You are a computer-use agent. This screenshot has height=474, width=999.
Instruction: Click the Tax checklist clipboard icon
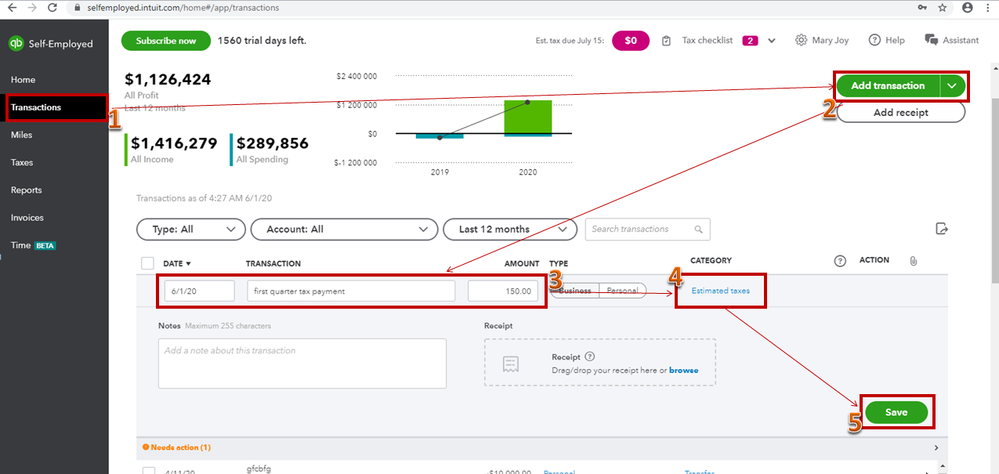666,40
